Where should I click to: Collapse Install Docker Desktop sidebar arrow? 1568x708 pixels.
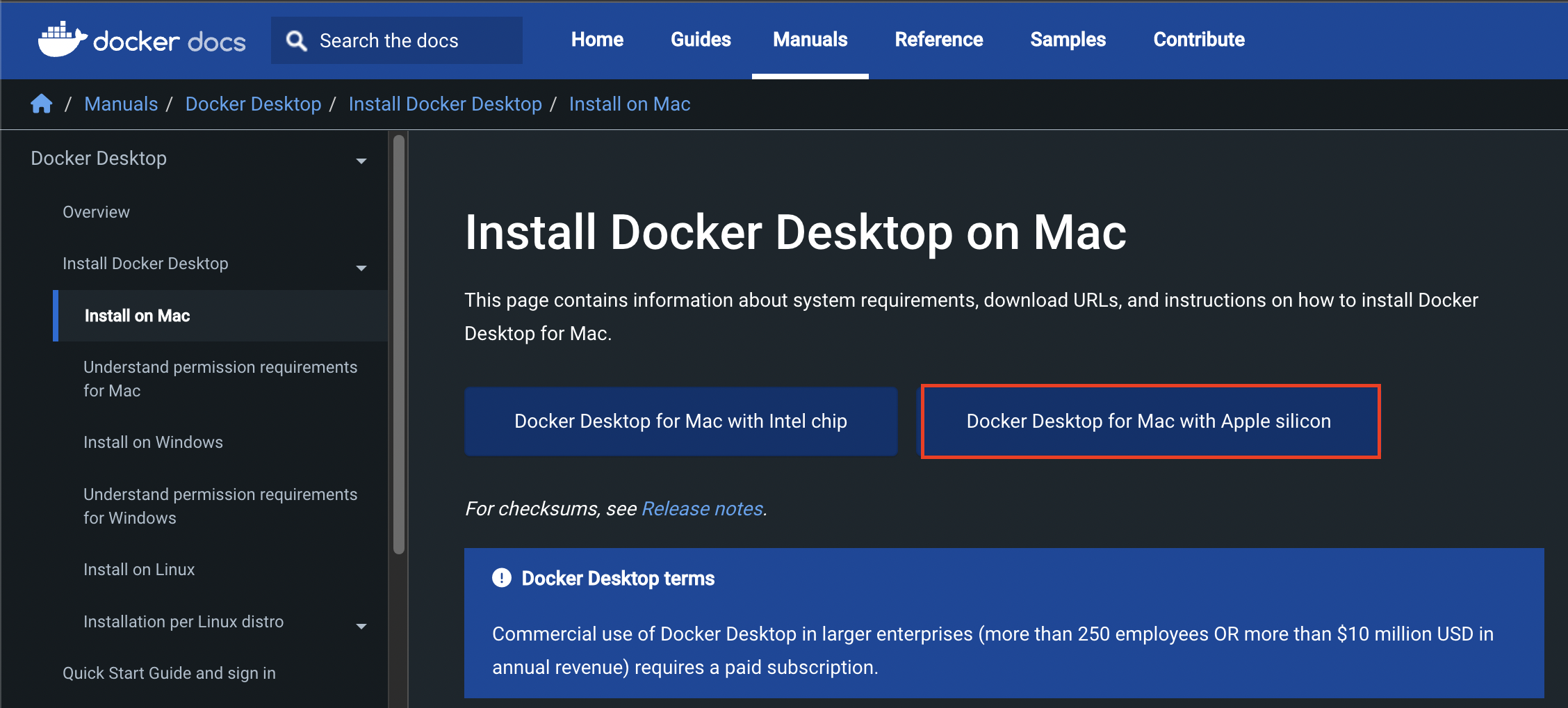(361, 268)
